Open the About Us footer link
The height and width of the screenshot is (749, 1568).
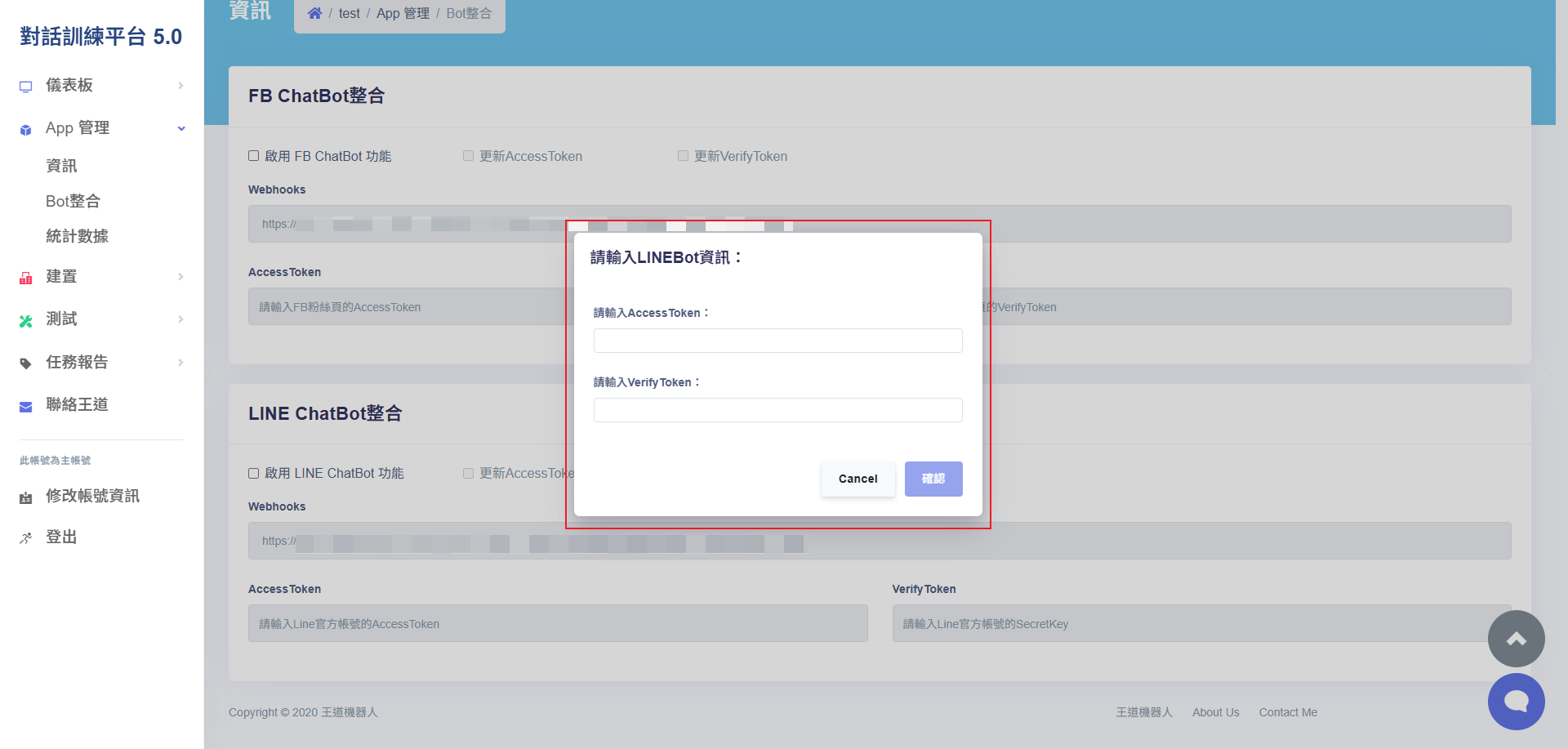[x=1215, y=712]
